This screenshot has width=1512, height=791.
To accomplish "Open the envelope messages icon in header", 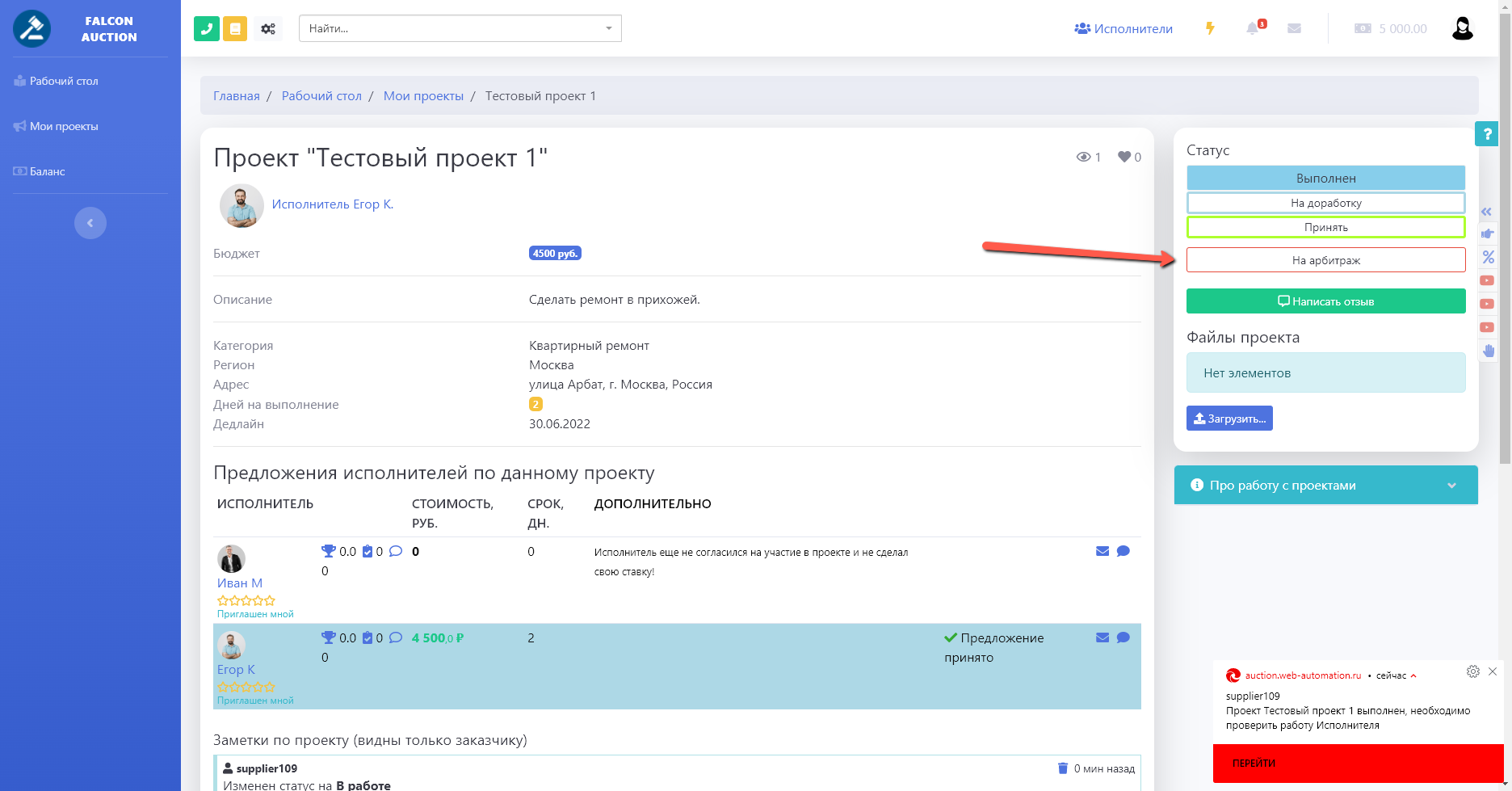I will pos(1294,28).
